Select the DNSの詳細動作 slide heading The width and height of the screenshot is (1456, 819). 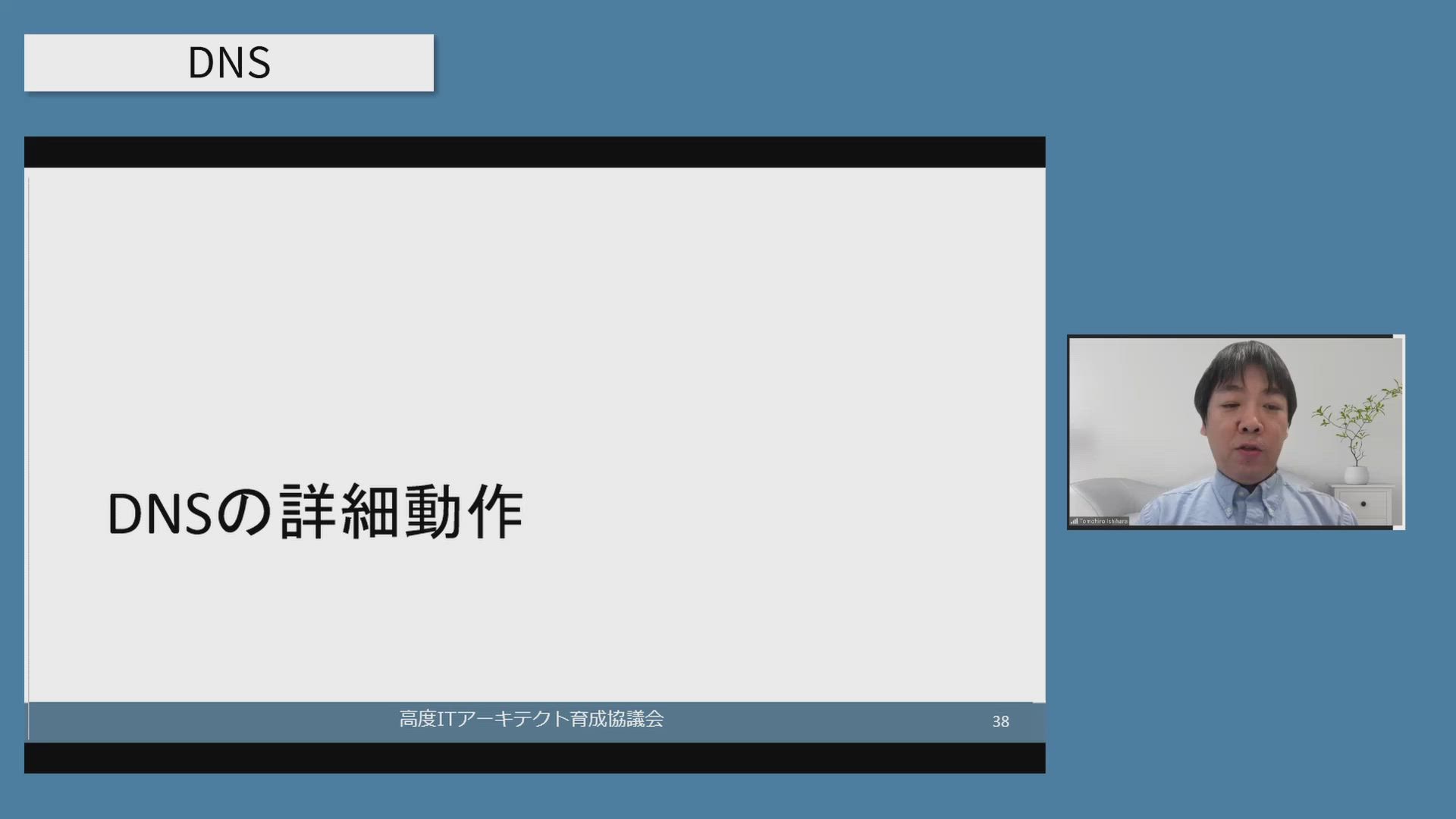315,513
